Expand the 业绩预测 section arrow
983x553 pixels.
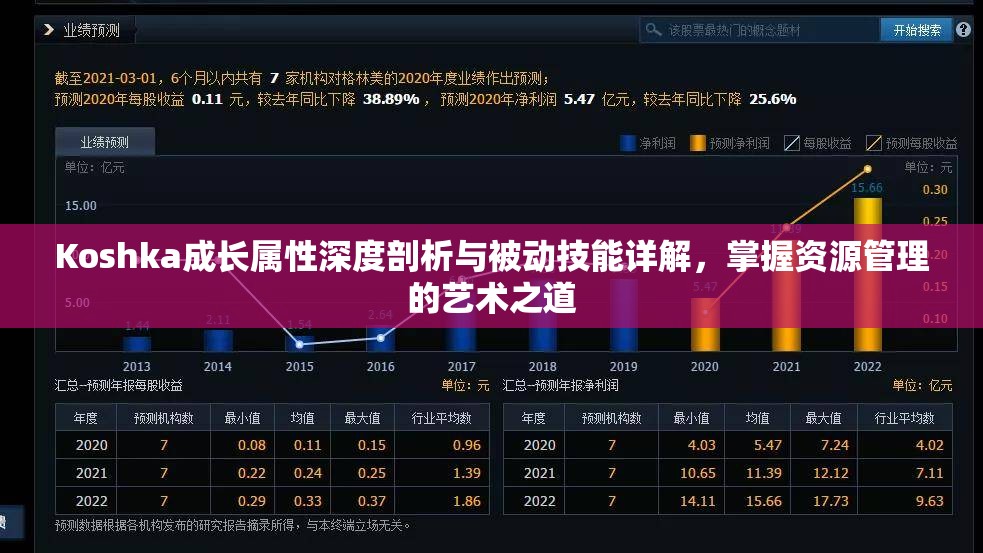pos(48,29)
